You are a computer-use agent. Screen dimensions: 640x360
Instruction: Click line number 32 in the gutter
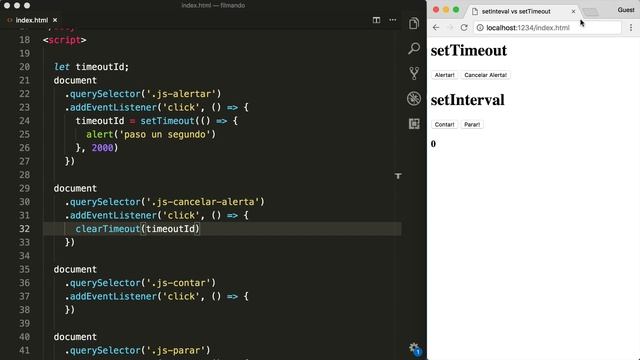(24, 229)
